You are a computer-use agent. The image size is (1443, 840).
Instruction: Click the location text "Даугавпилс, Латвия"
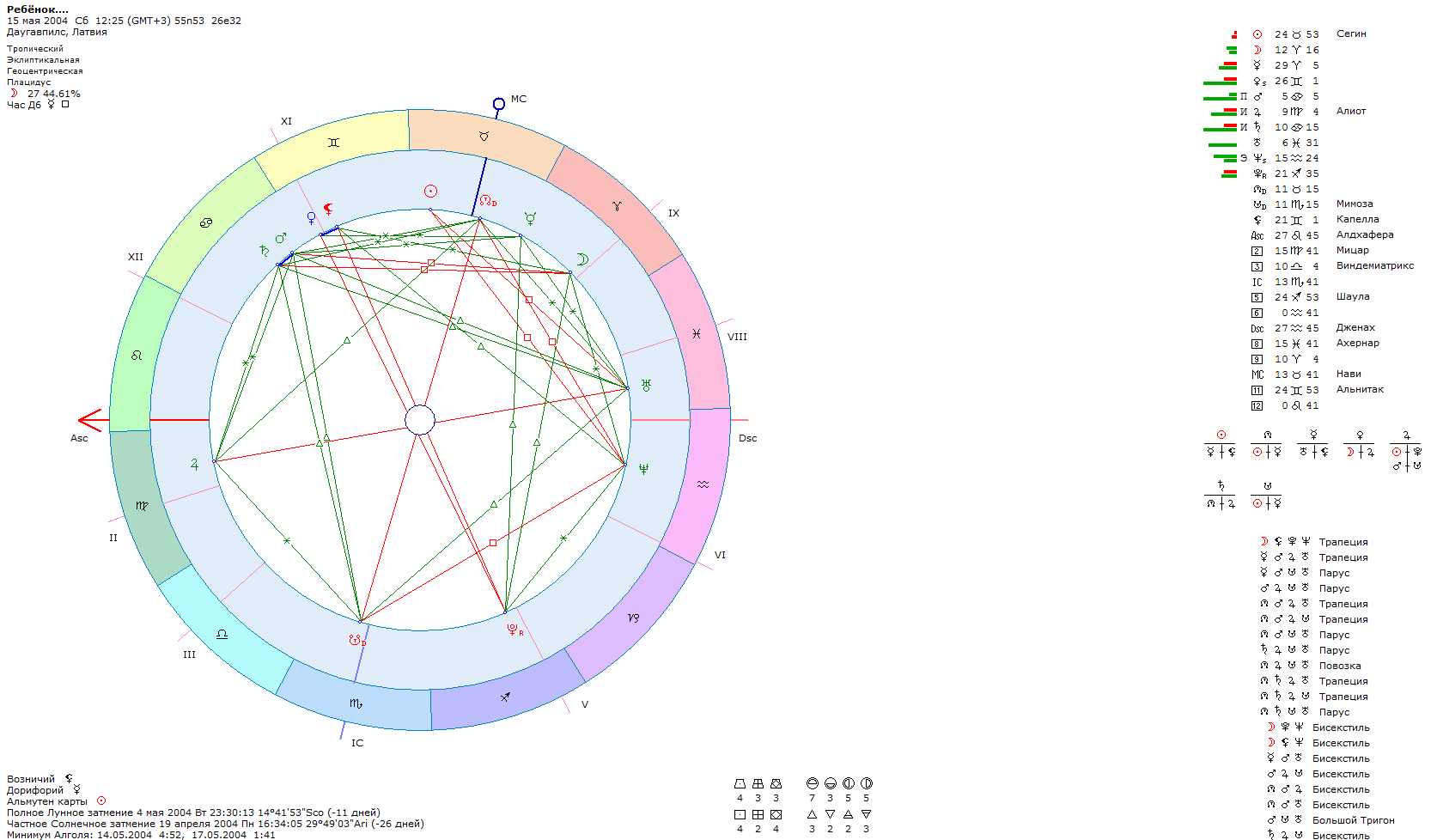click(x=57, y=32)
